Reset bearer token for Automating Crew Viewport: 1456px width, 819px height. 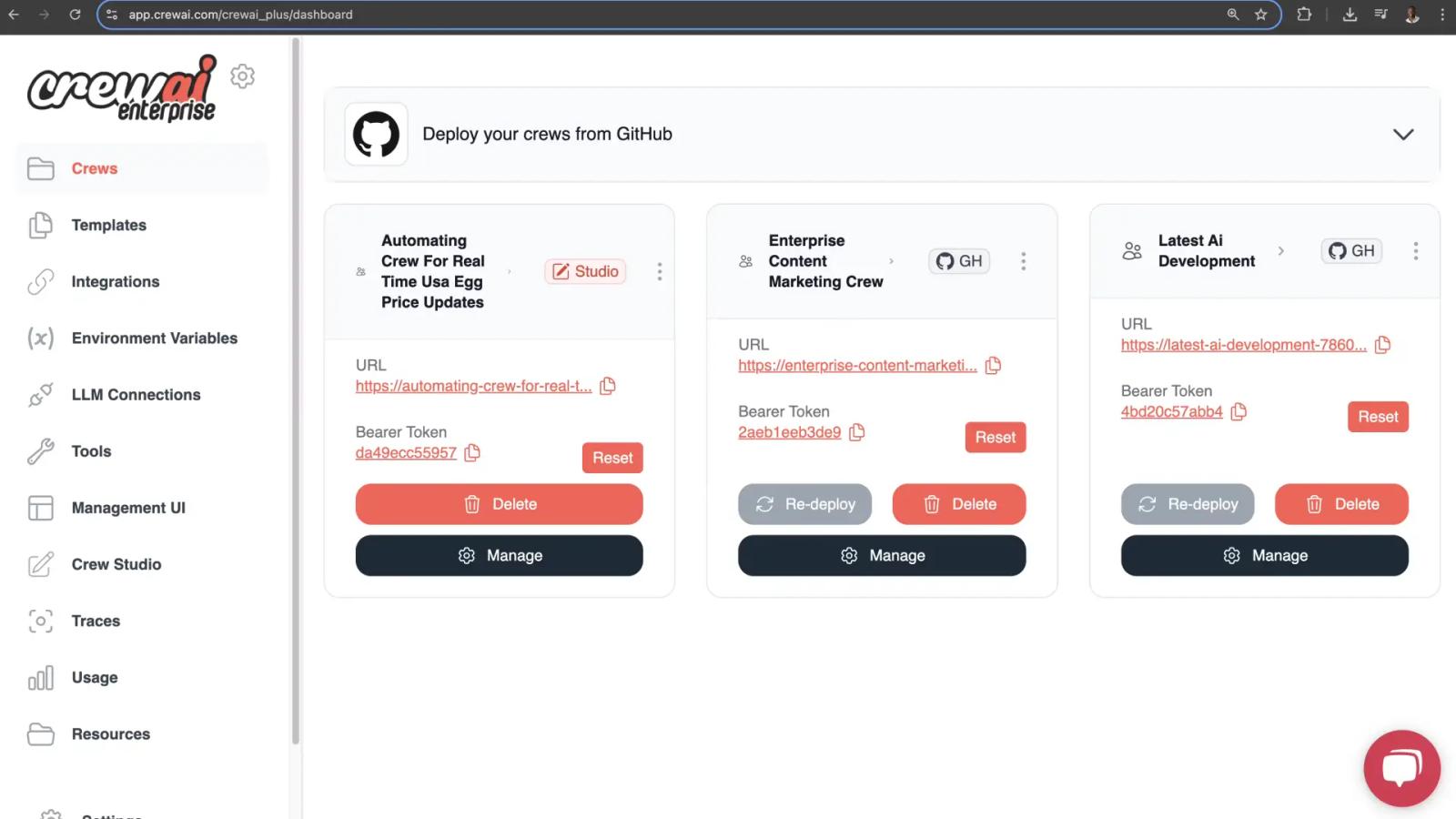(x=612, y=458)
